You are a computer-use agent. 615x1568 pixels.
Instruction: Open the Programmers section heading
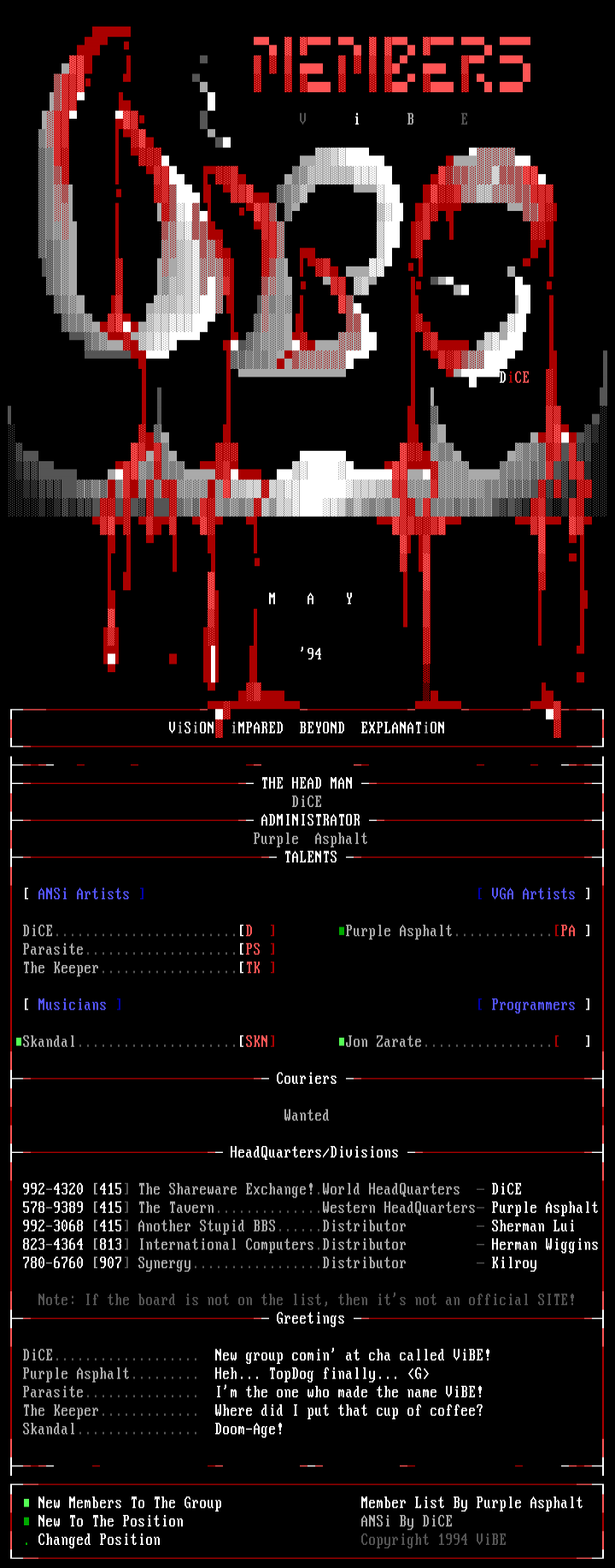point(533,1005)
